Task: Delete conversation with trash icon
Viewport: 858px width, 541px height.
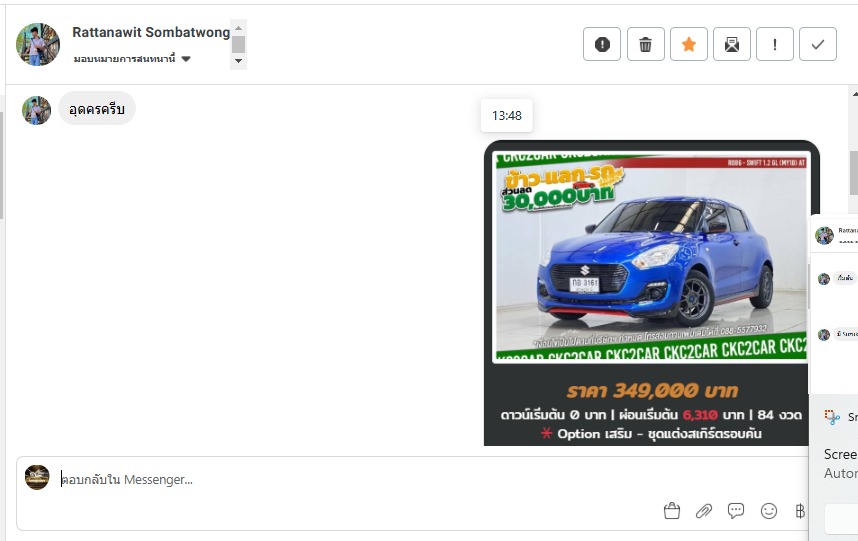Action: point(645,44)
